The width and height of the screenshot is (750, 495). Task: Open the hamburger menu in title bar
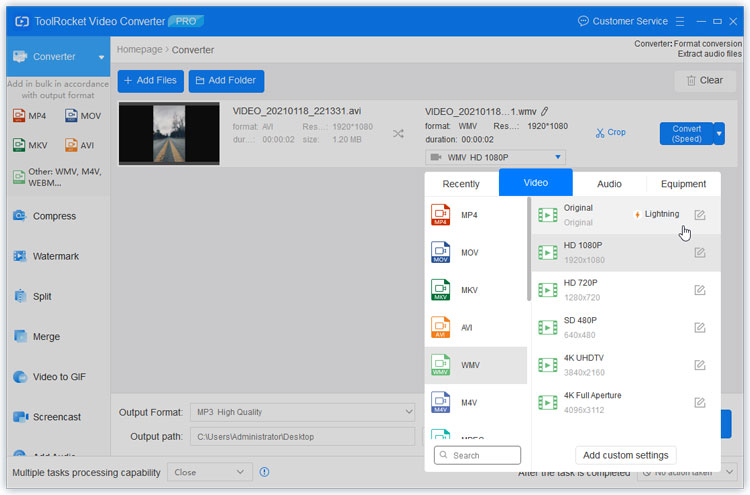click(x=680, y=22)
